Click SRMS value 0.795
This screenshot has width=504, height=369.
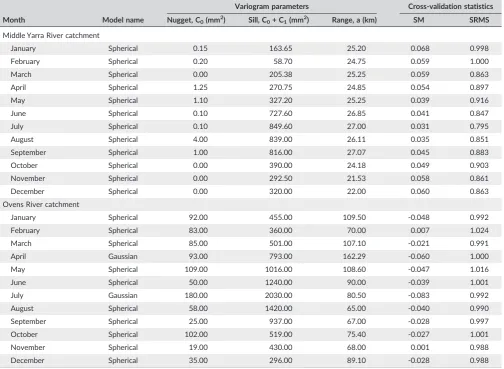click(x=479, y=126)
